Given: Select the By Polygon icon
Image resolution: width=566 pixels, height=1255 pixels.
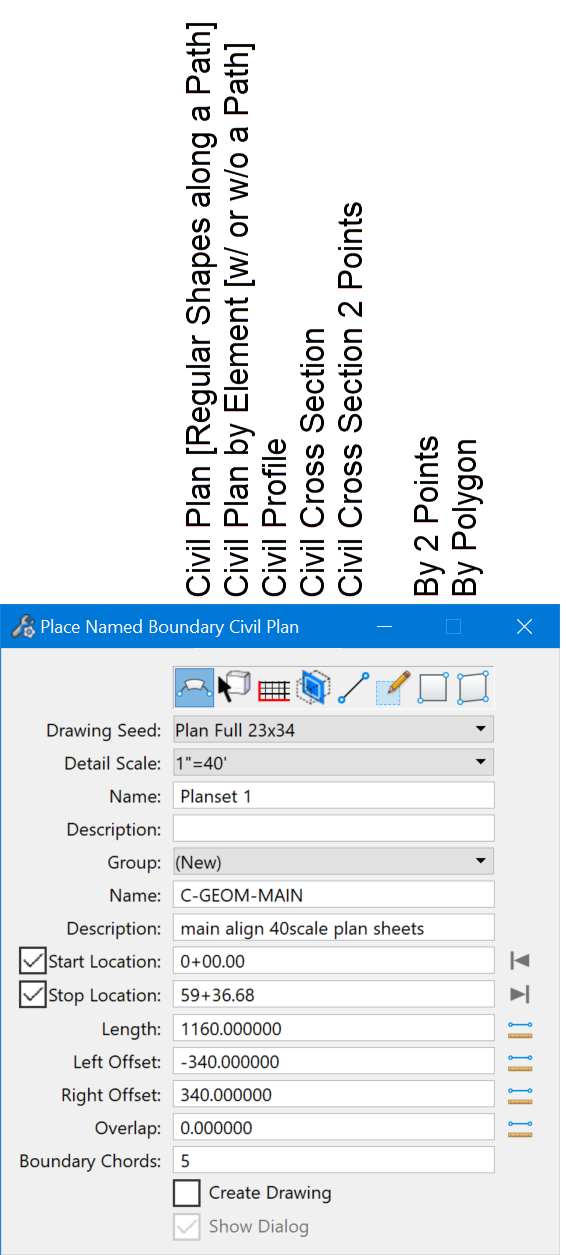Looking at the screenshot, I should [473, 688].
